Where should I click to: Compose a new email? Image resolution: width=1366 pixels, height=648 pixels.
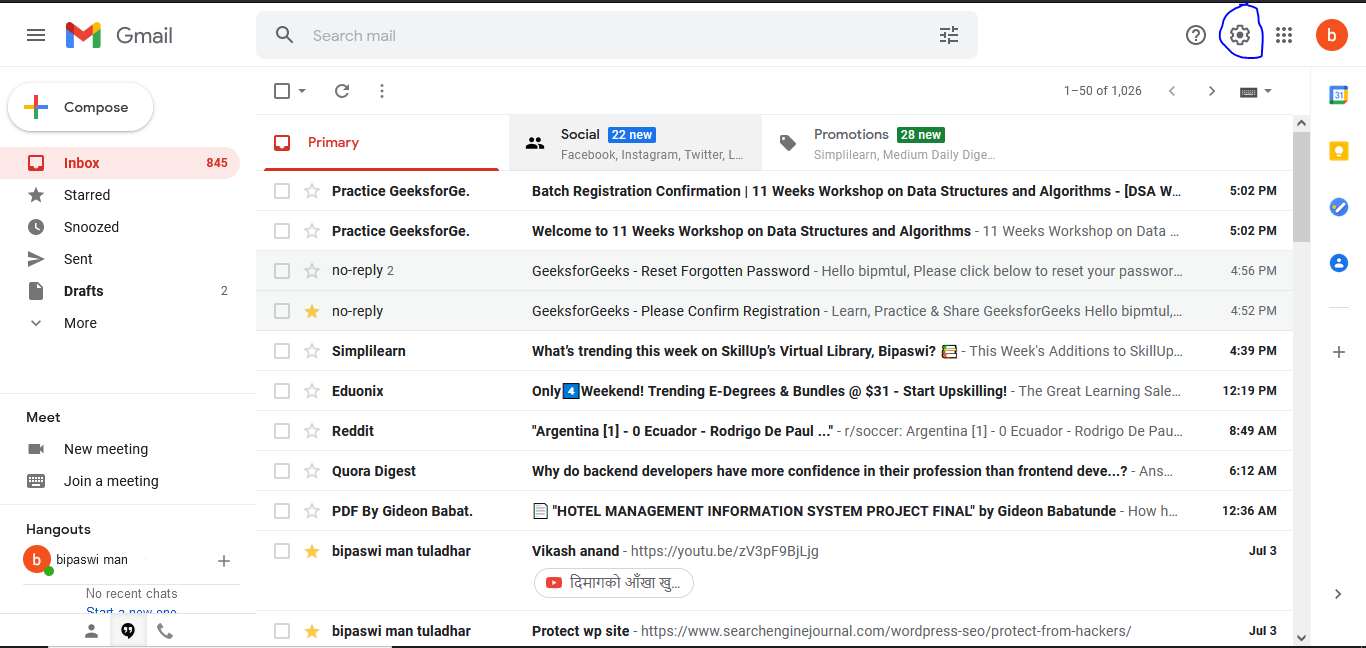tap(81, 107)
